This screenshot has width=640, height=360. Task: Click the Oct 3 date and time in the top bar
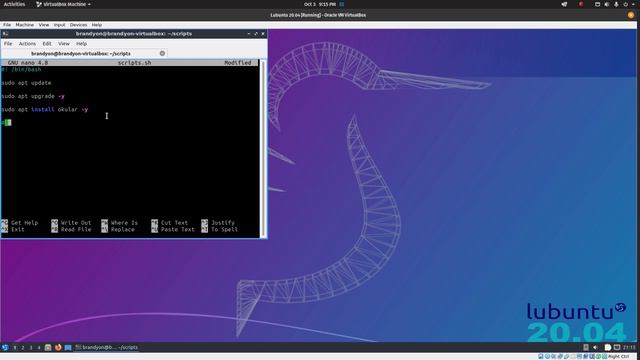pos(320,4)
